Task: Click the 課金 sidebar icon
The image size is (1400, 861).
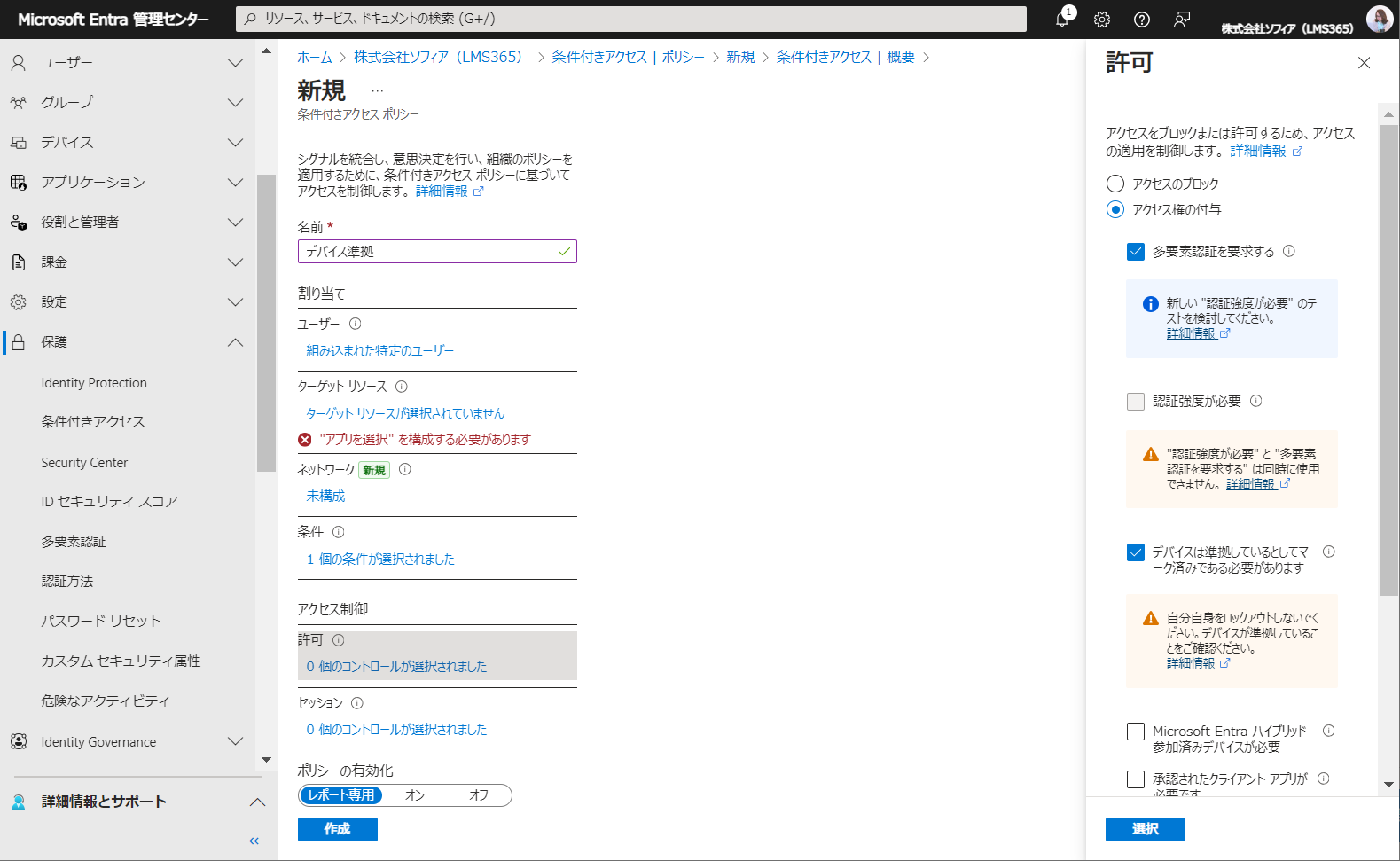Action: pyautogui.click(x=18, y=262)
